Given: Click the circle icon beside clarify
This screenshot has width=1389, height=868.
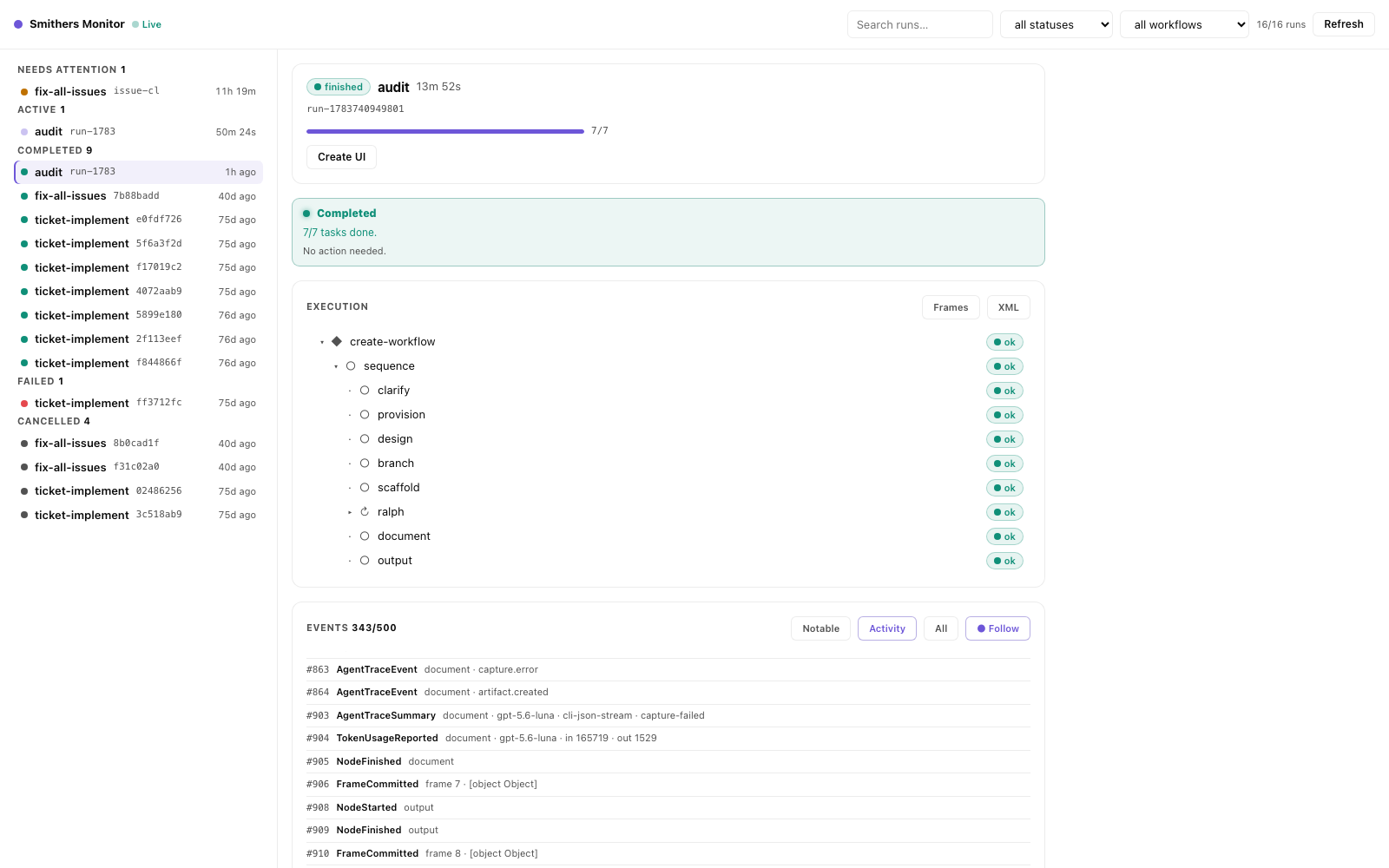Looking at the screenshot, I should tap(365, 391).
